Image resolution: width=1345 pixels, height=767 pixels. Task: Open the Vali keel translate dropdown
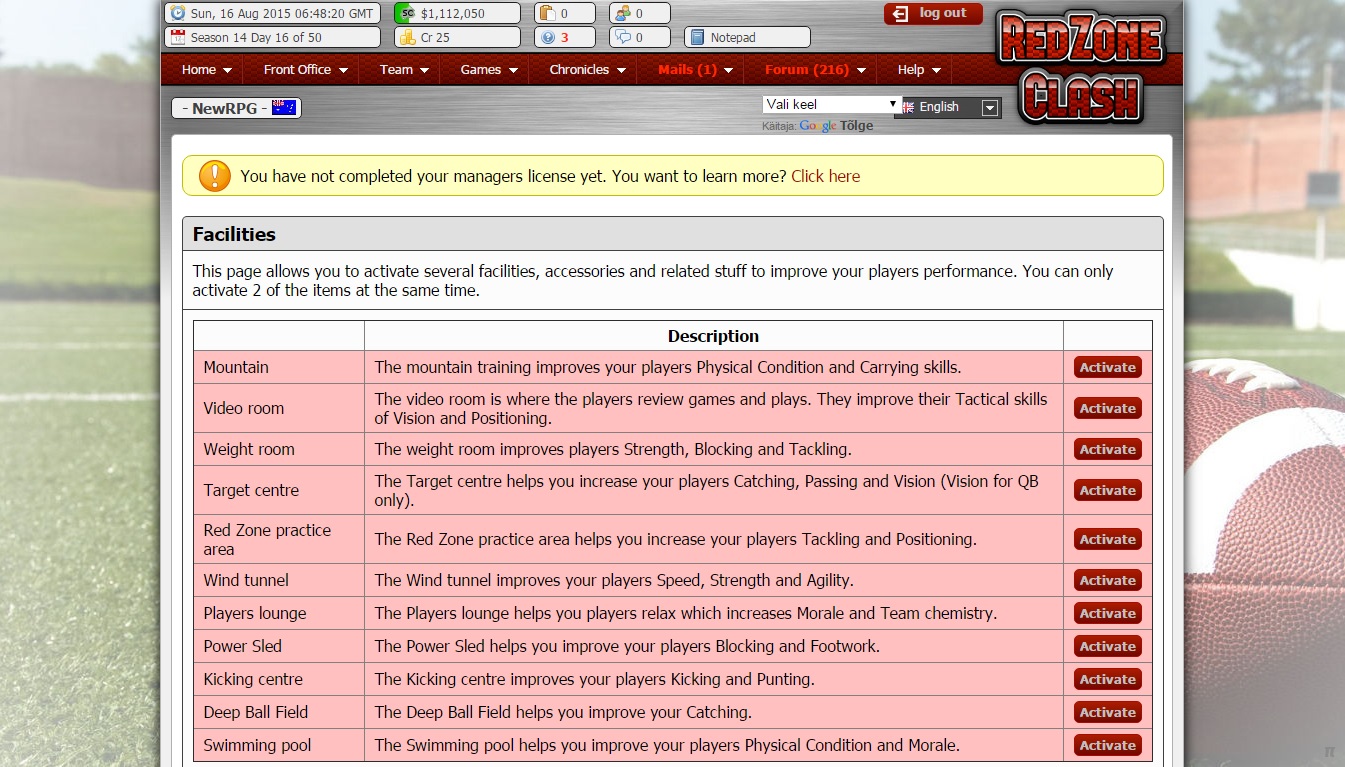pyautogui.click(x=832, y=104)
